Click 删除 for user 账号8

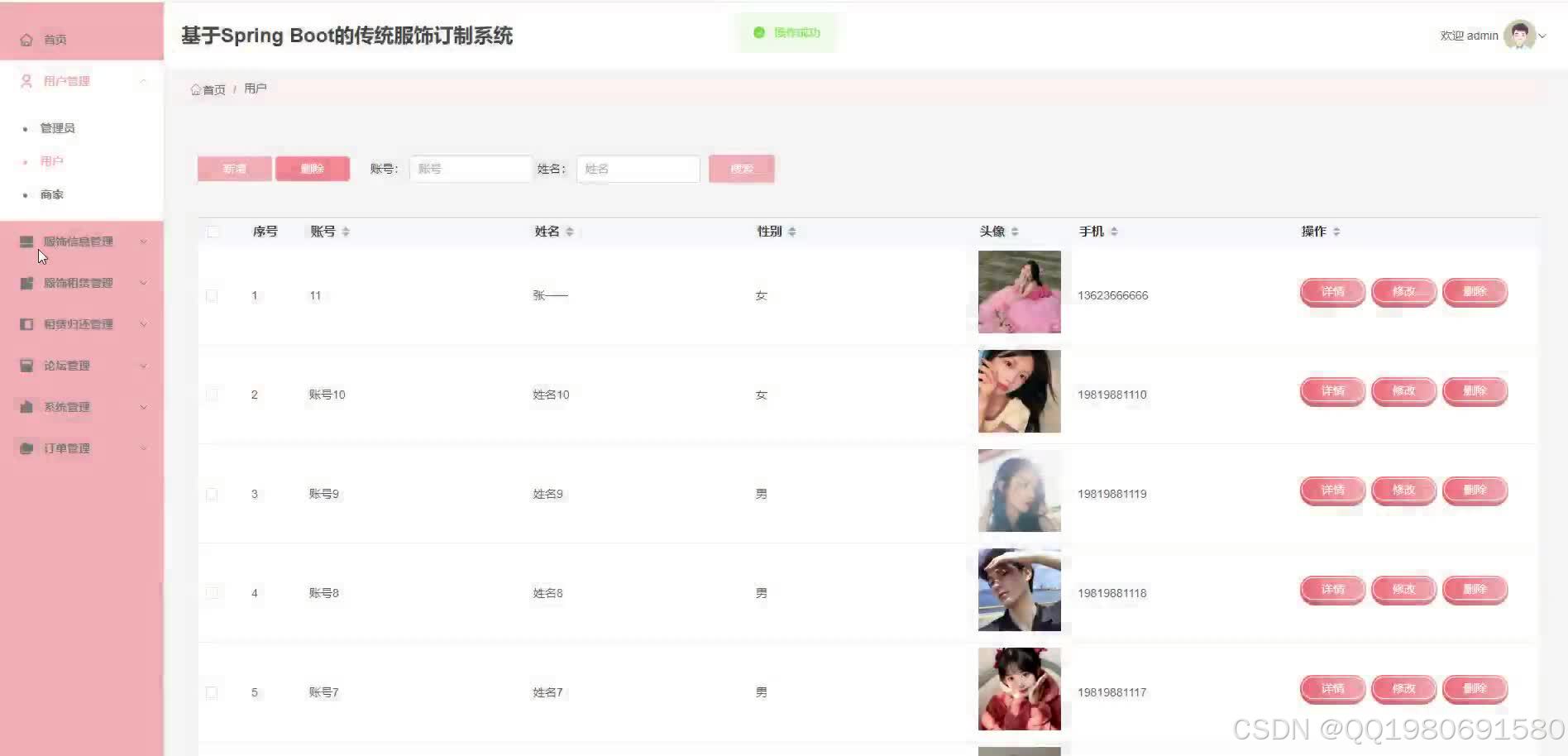tap(1475, 590)
